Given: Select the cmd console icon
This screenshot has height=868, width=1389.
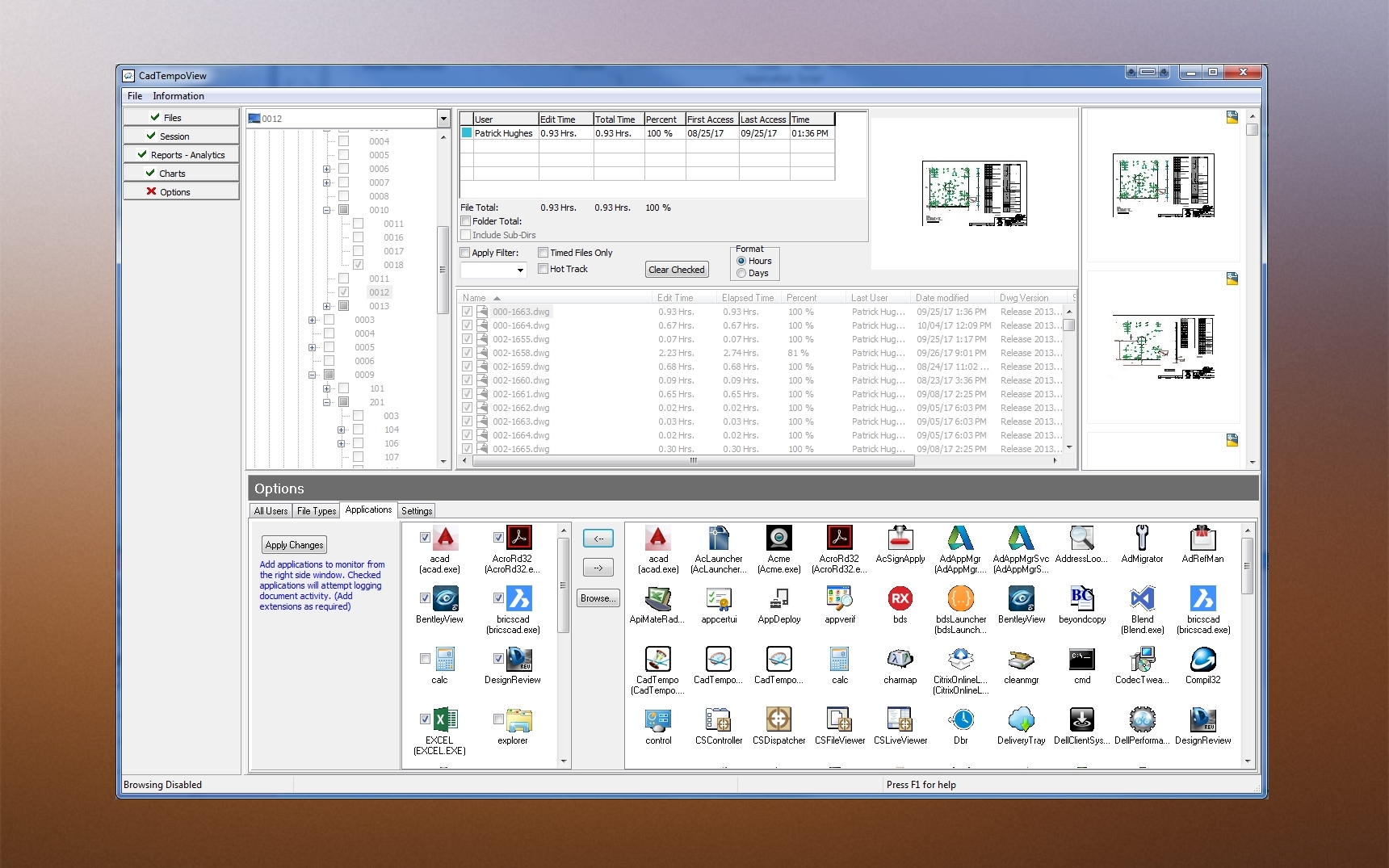Looking at the screenshot, I should 1081,660.
